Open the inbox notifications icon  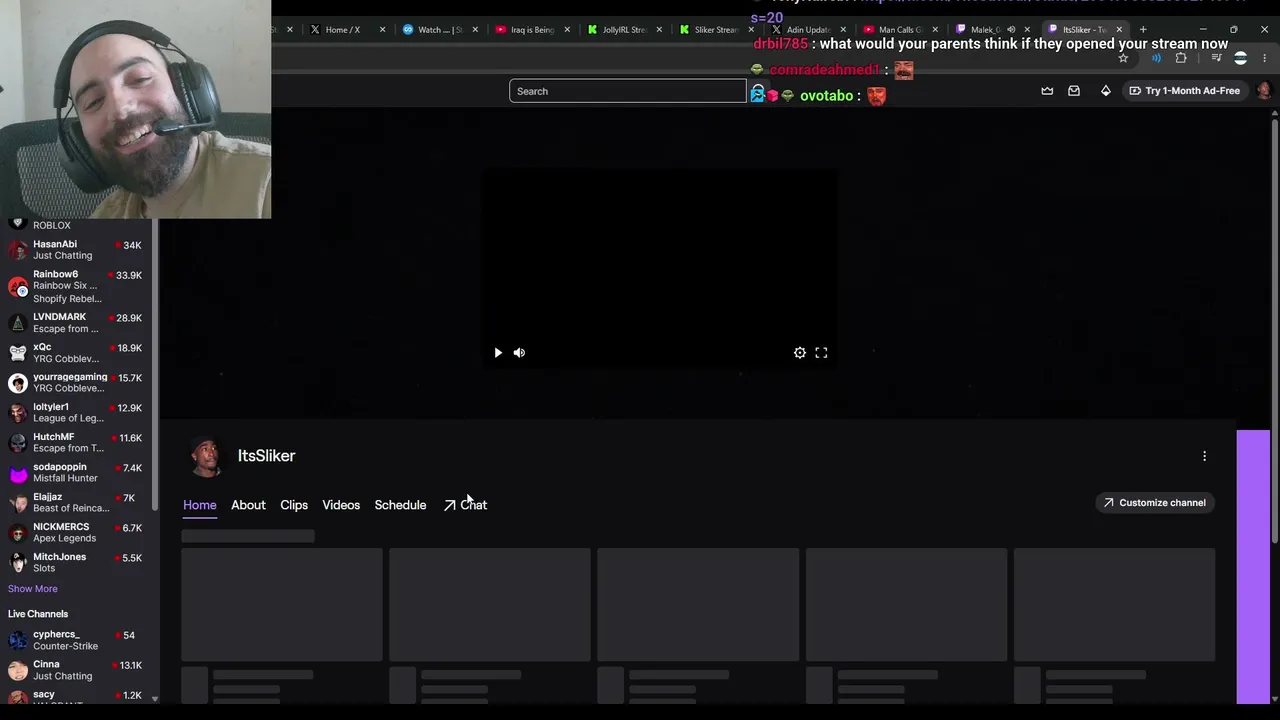click(x=1074, y=91)
